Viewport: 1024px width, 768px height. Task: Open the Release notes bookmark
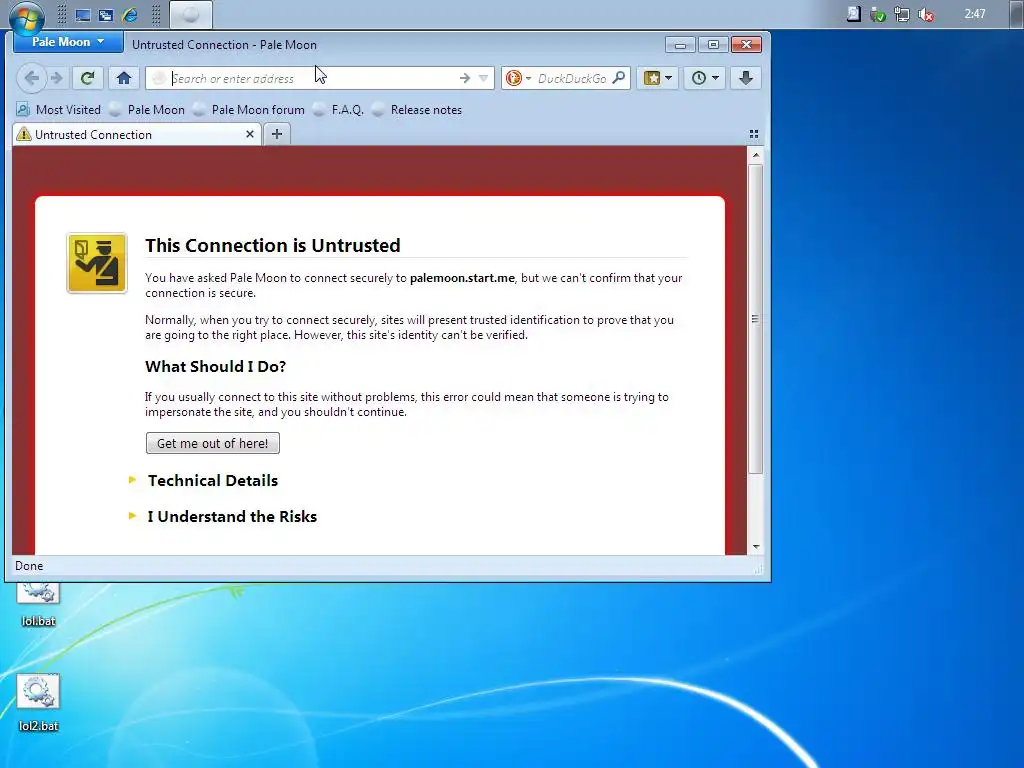[417, 110]
